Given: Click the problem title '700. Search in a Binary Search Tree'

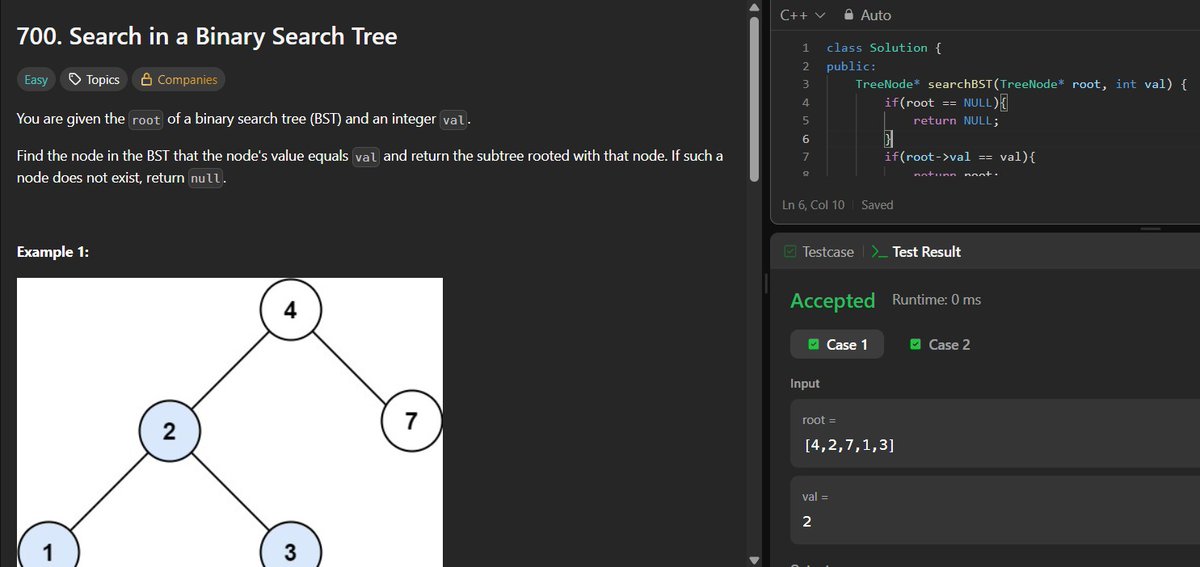Looking at the screenshot, I should [x=207, y=37].
